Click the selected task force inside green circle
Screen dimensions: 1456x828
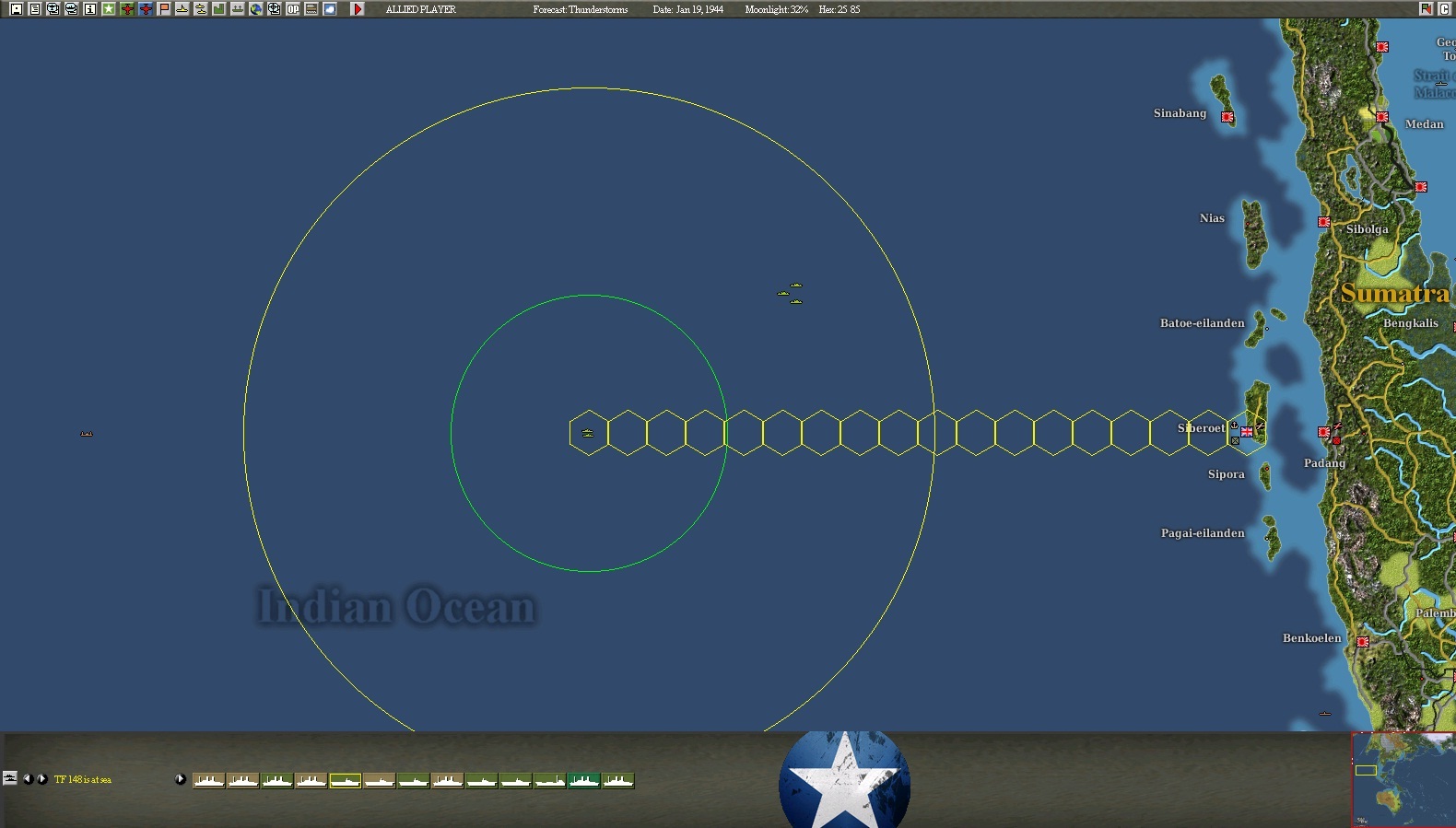588,433
